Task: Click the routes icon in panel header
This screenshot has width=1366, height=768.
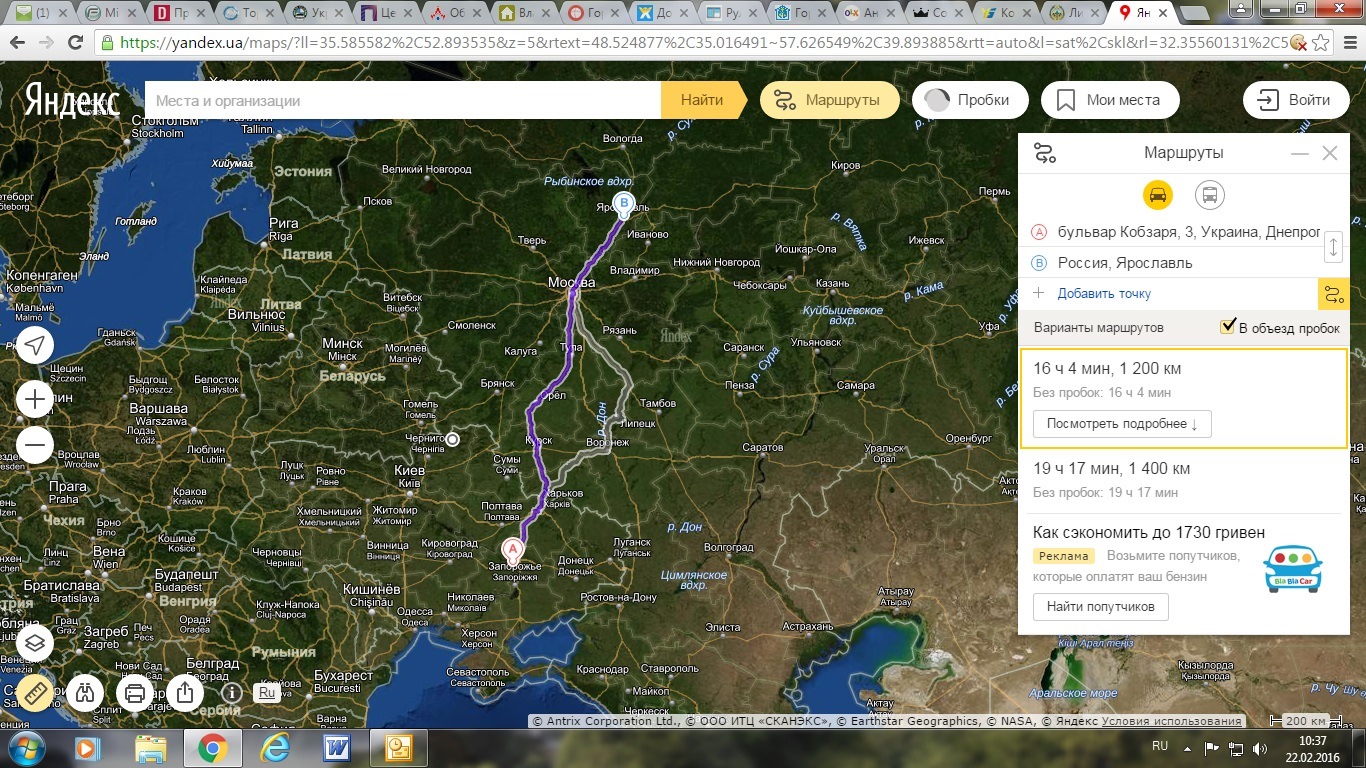Action: tap(1045, 153)
